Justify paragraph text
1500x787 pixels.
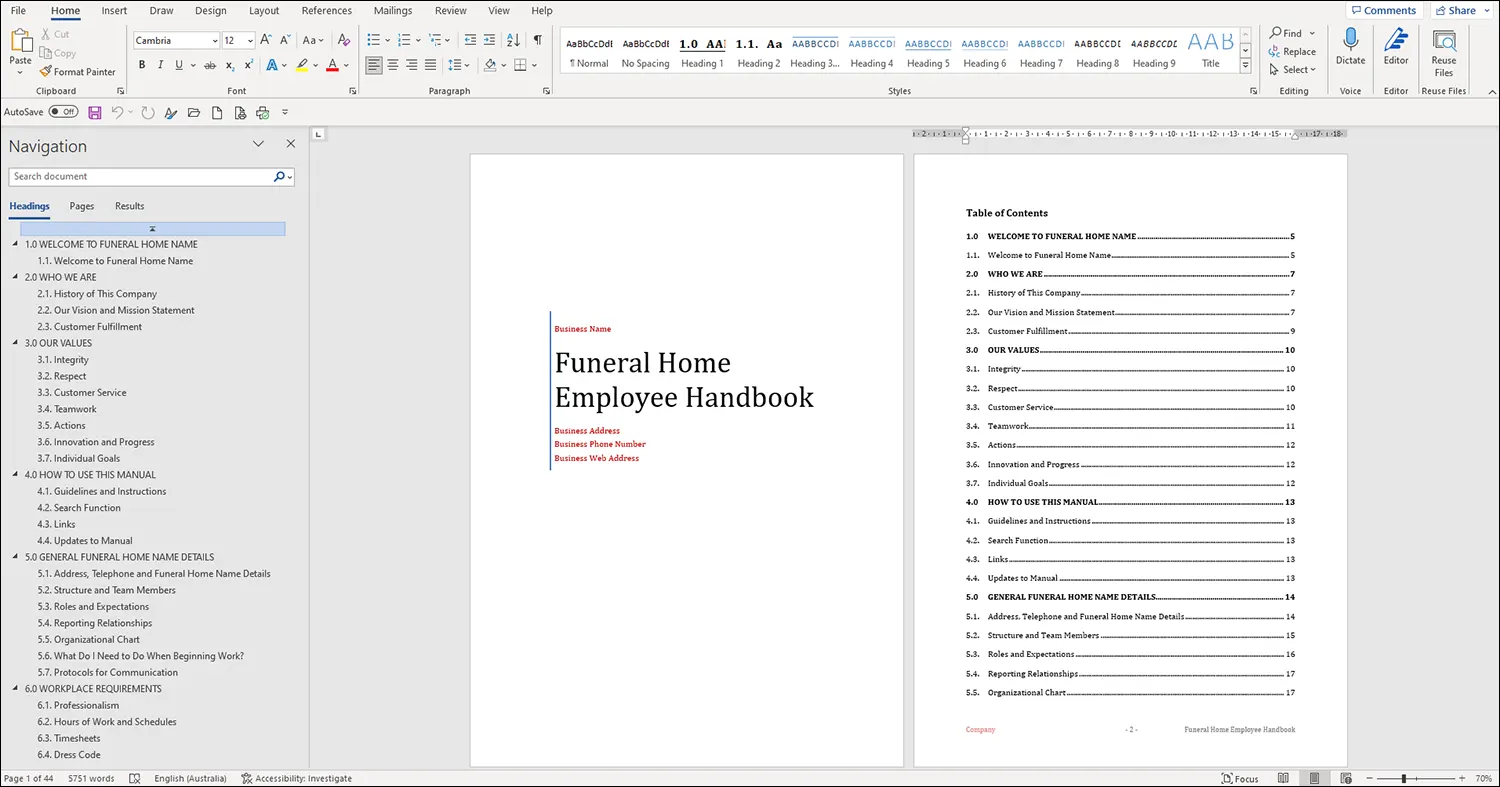430,65
